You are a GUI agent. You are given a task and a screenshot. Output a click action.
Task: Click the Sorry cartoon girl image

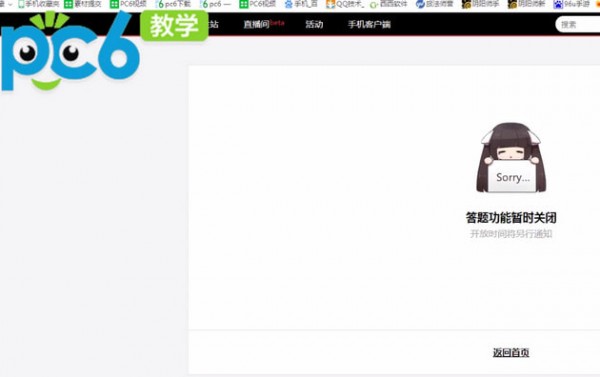511,158
